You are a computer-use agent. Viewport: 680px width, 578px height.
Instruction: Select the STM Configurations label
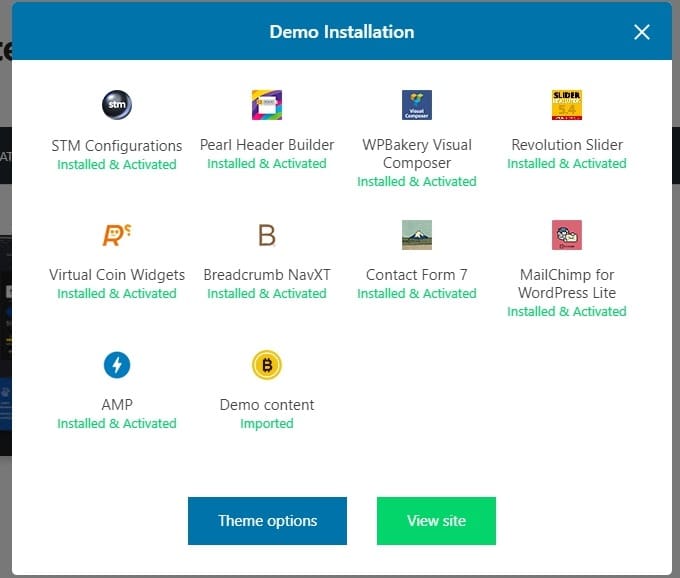click(x=117, y=146)
